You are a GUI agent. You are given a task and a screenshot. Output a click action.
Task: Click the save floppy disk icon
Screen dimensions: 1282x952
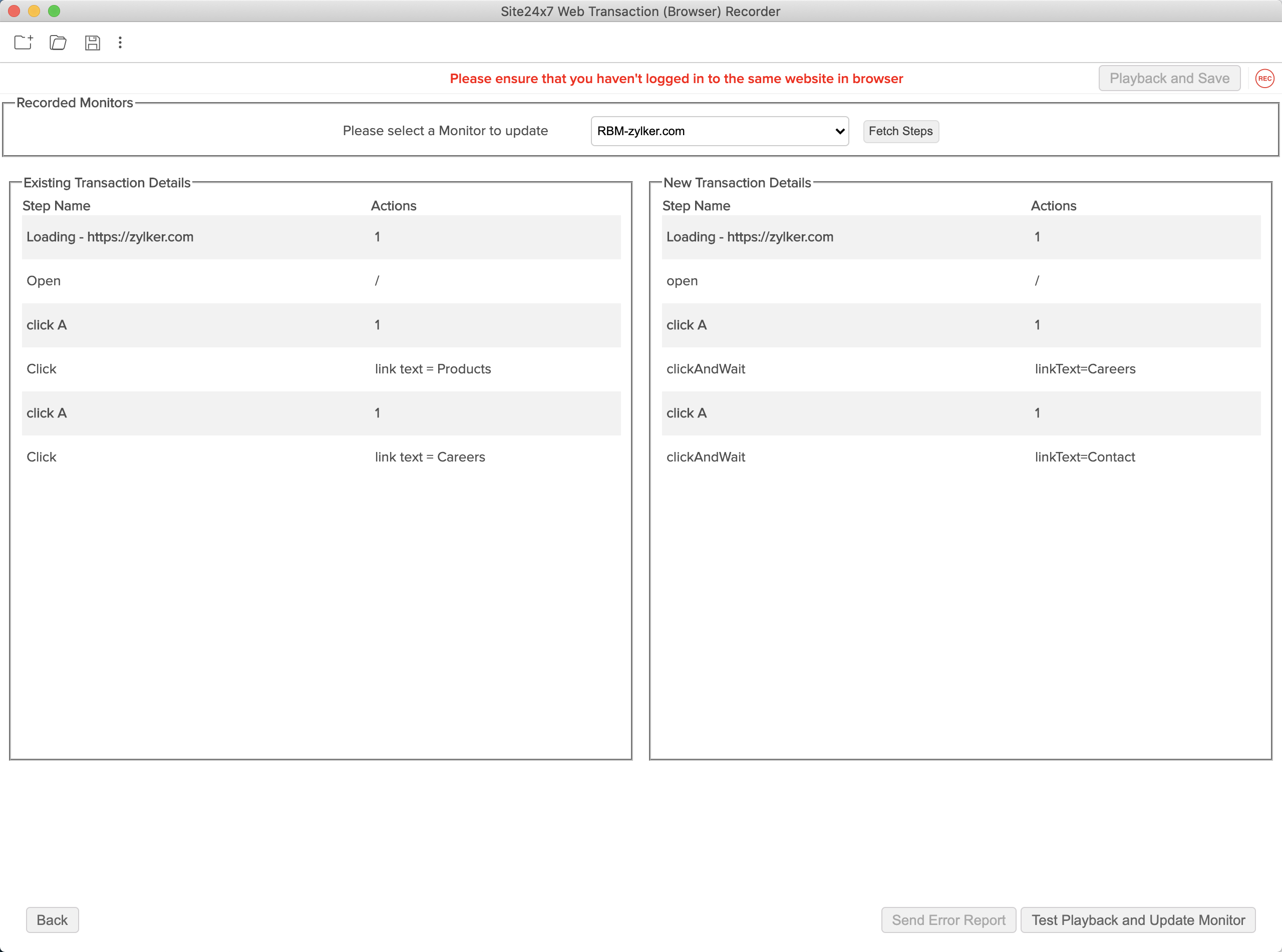[92, 43]
